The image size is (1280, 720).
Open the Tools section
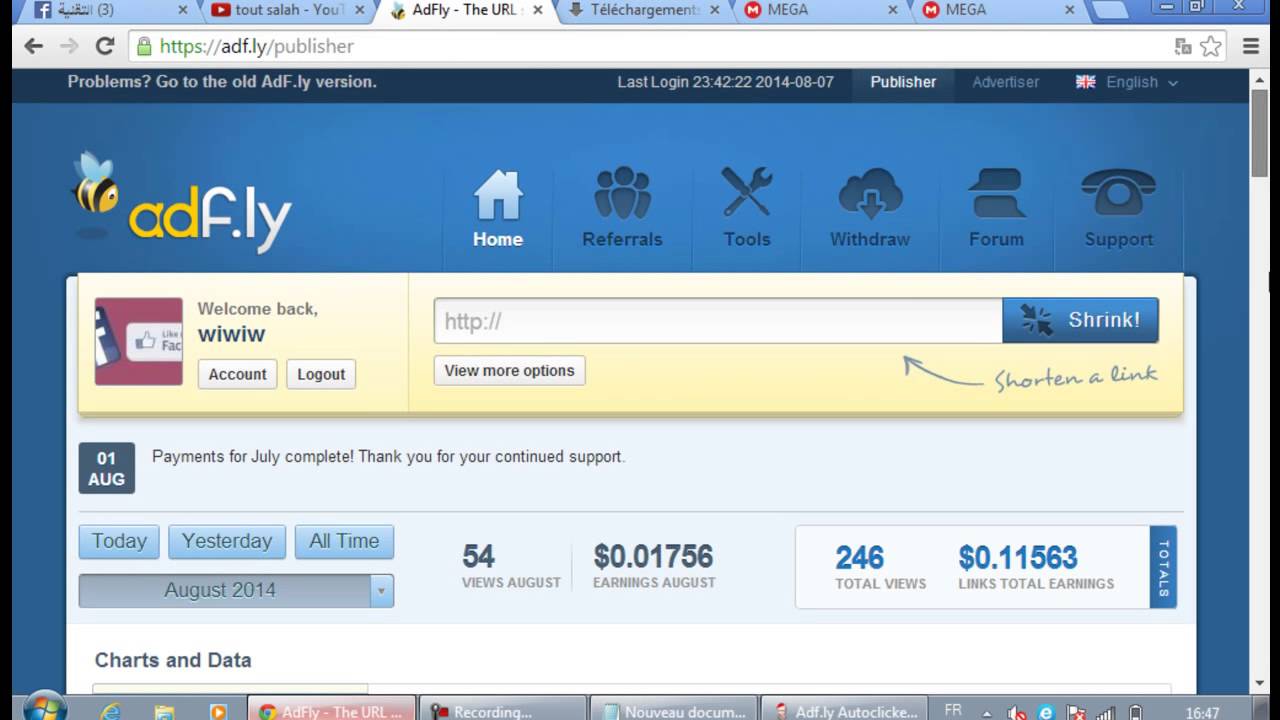tap(747, 210)
